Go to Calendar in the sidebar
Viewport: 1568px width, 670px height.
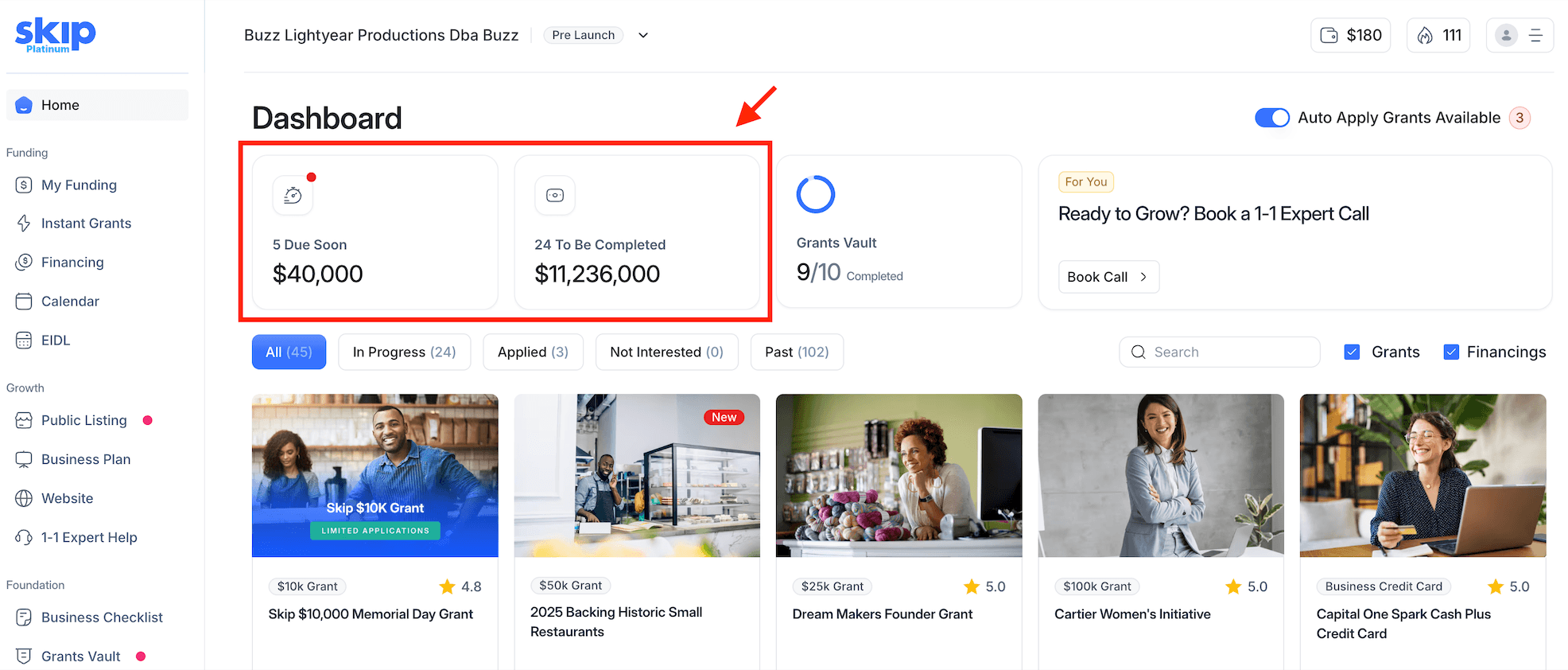70,302
